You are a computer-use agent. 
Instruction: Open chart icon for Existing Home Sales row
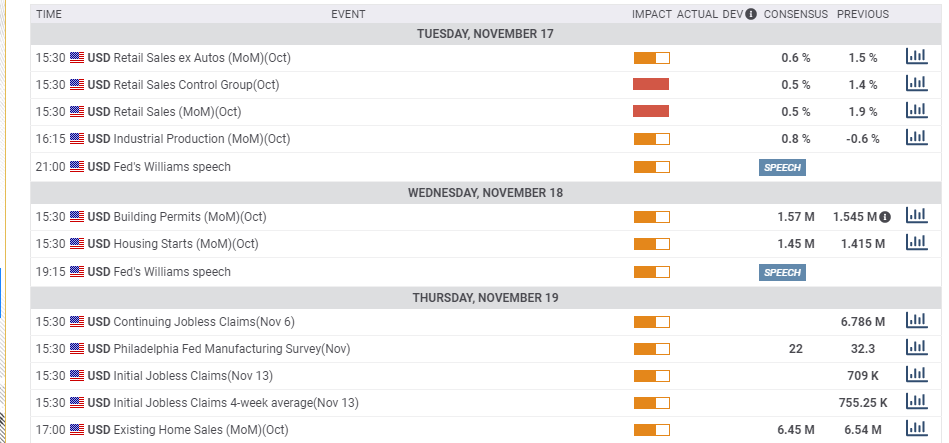916,428
